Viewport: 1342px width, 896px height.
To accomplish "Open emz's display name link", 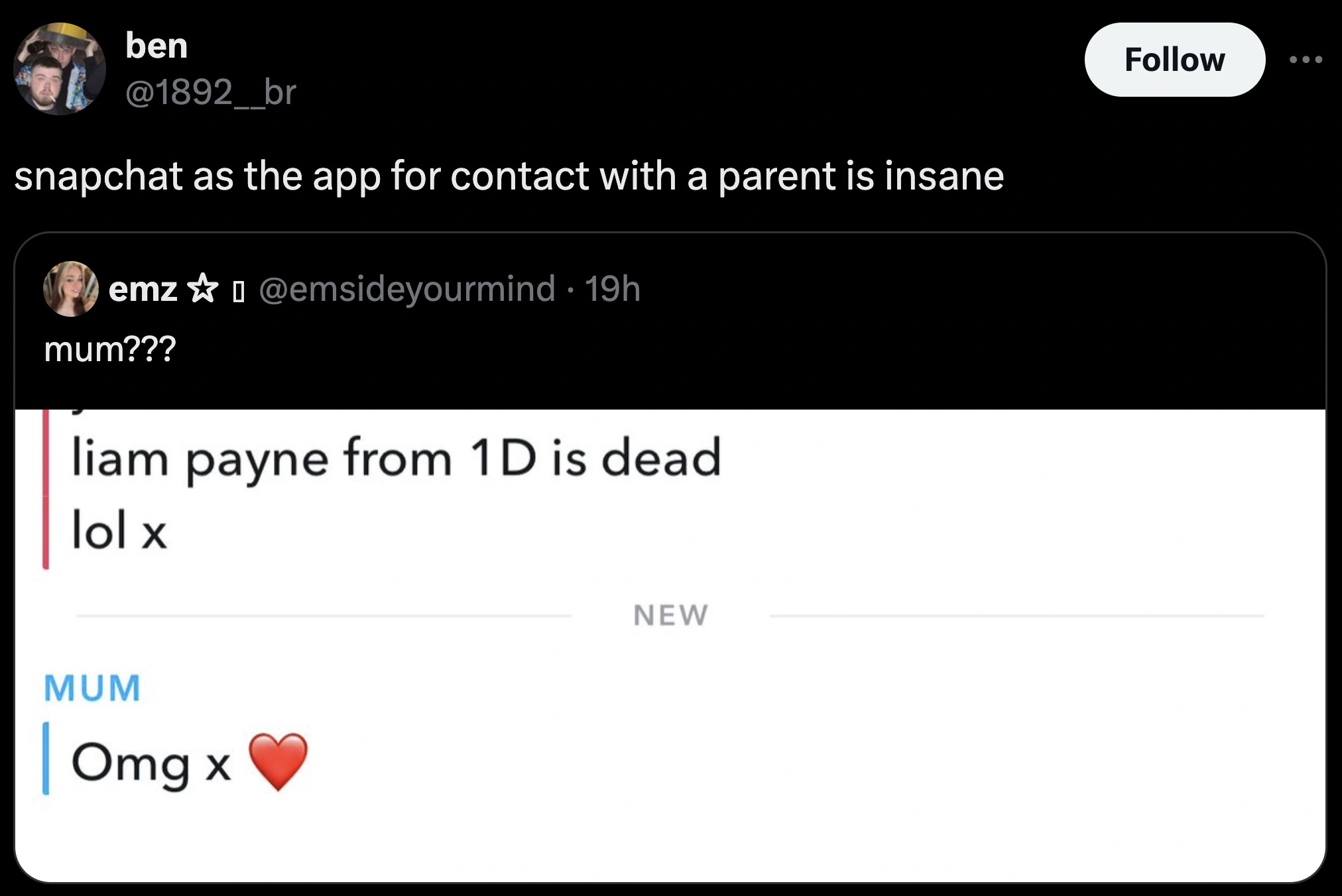I will coord(143,289).
